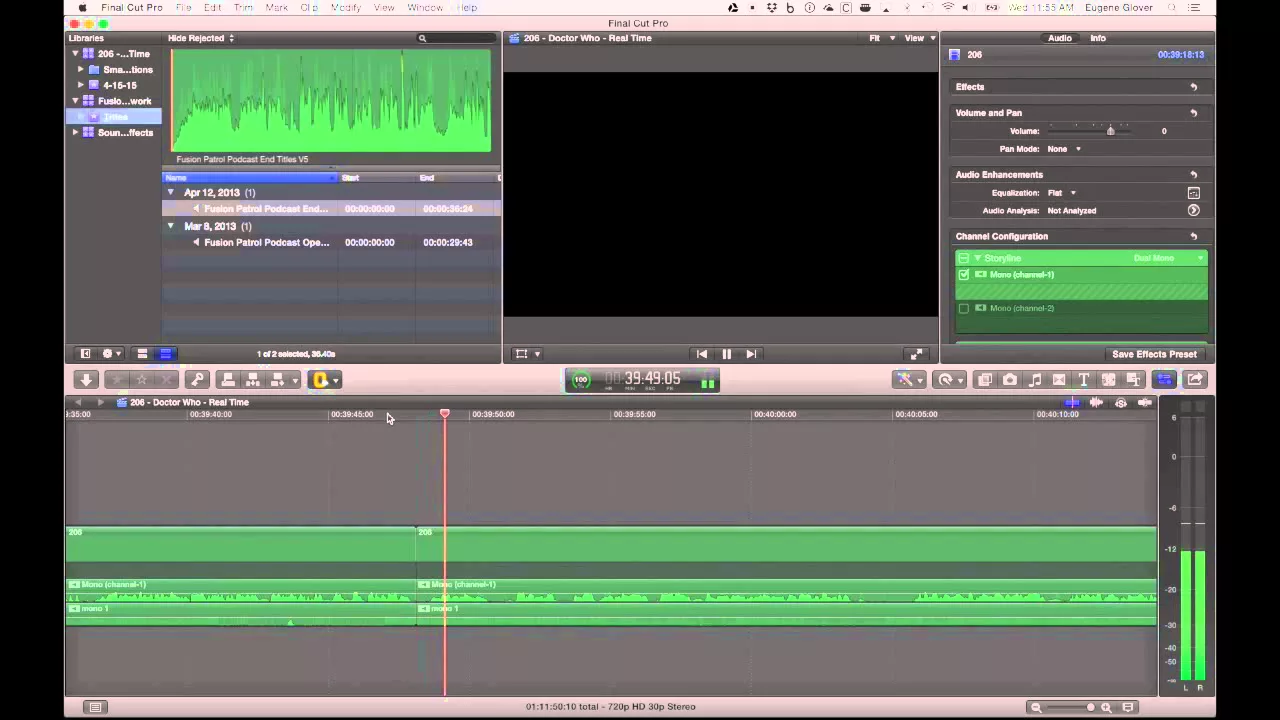Open the Themes Browser

pos(1133,380)
